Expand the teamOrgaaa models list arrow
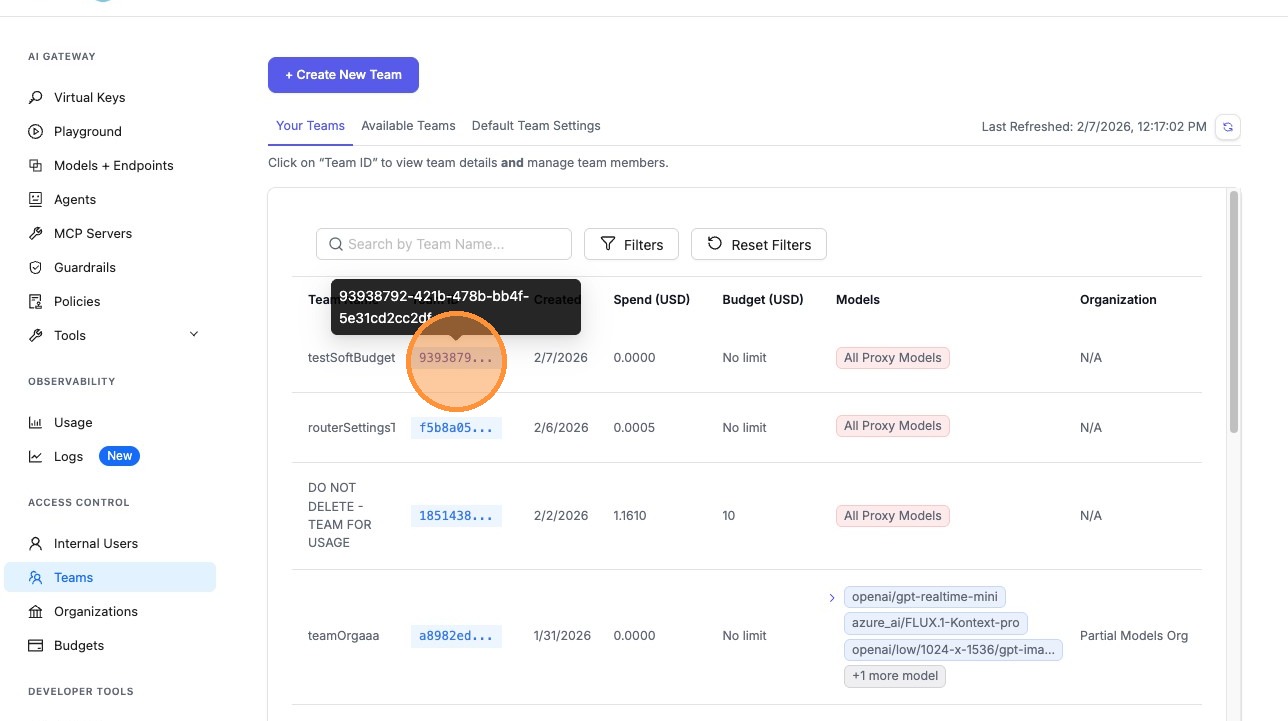The width and height of the screenshot is (1288, 721). 831,598
